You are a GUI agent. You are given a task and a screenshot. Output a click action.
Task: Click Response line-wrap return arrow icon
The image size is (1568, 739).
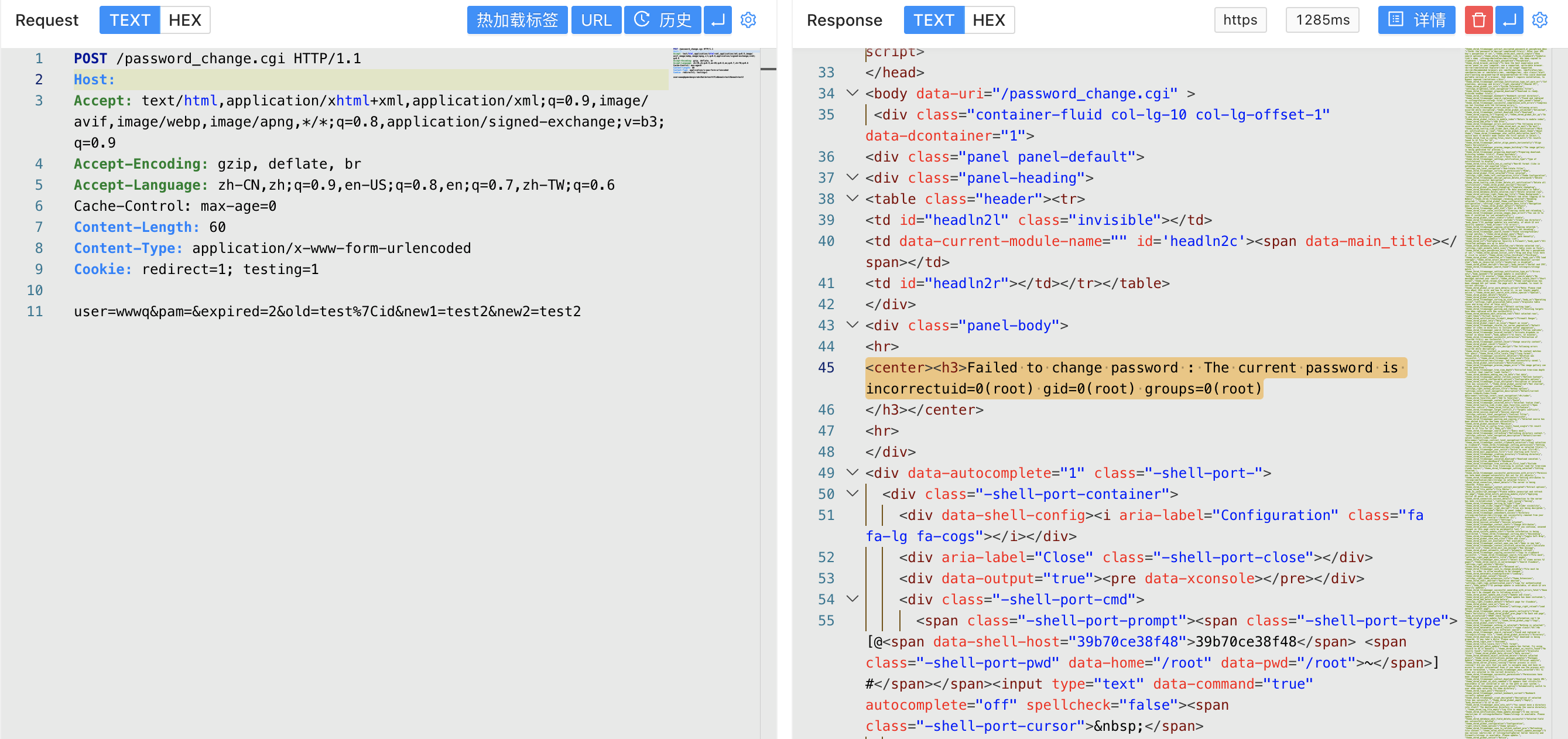pyautogui.click(x=1509, y=20)
